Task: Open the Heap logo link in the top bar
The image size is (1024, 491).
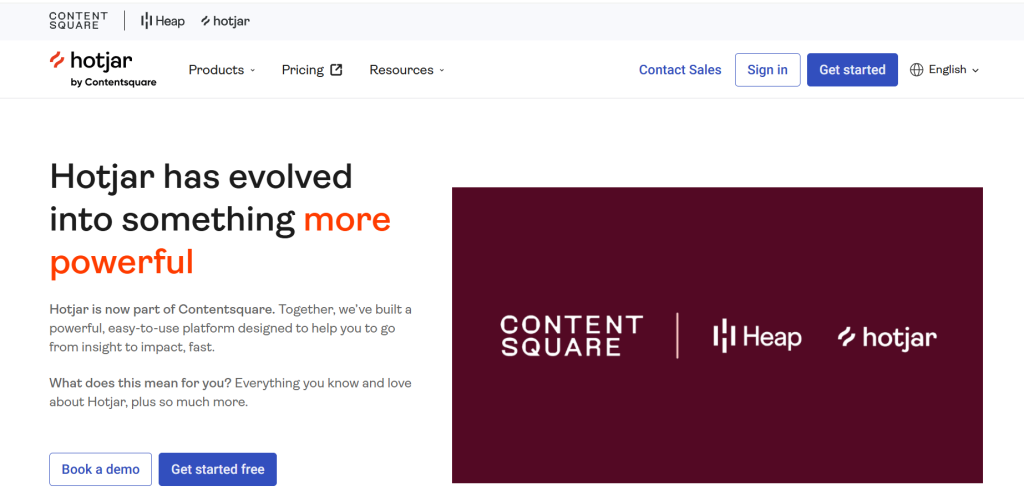Action: pyautogui.click(x=163, y=20)
